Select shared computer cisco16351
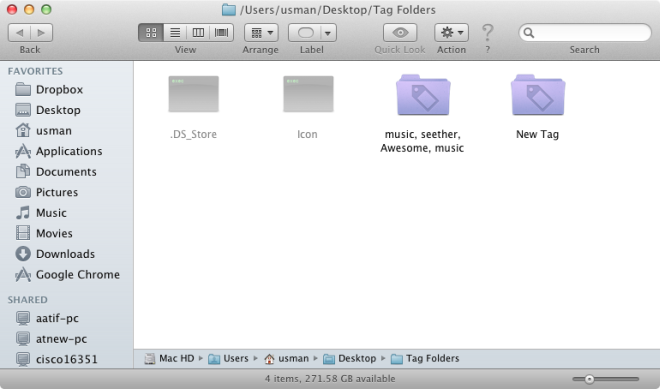 coord(67,359)
